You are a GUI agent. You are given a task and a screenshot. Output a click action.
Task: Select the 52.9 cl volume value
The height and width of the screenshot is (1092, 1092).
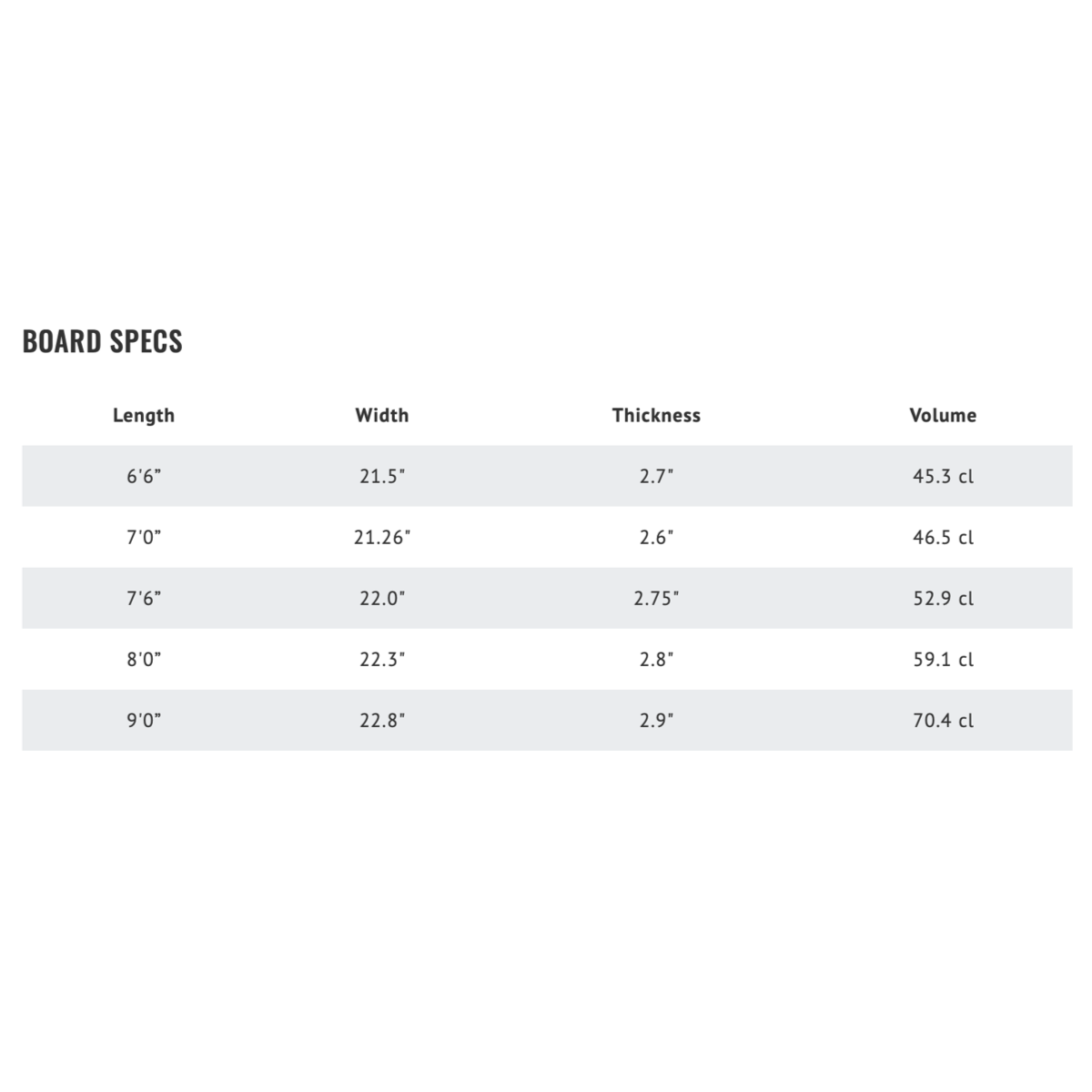coord(943,599)
